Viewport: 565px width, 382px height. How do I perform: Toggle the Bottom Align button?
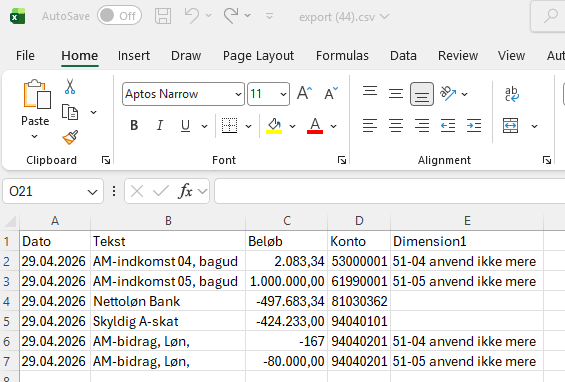[x=422, y=94]
